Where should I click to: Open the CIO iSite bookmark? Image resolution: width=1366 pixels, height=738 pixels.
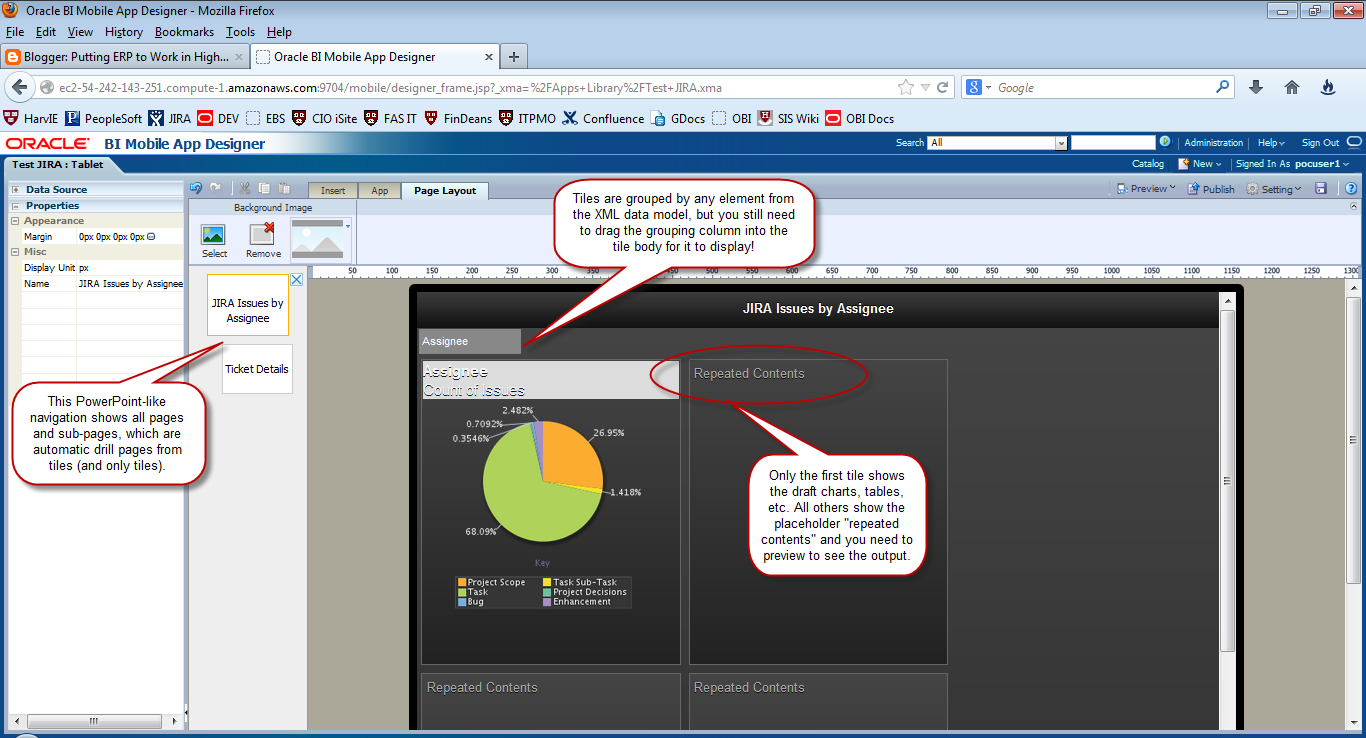324,118
